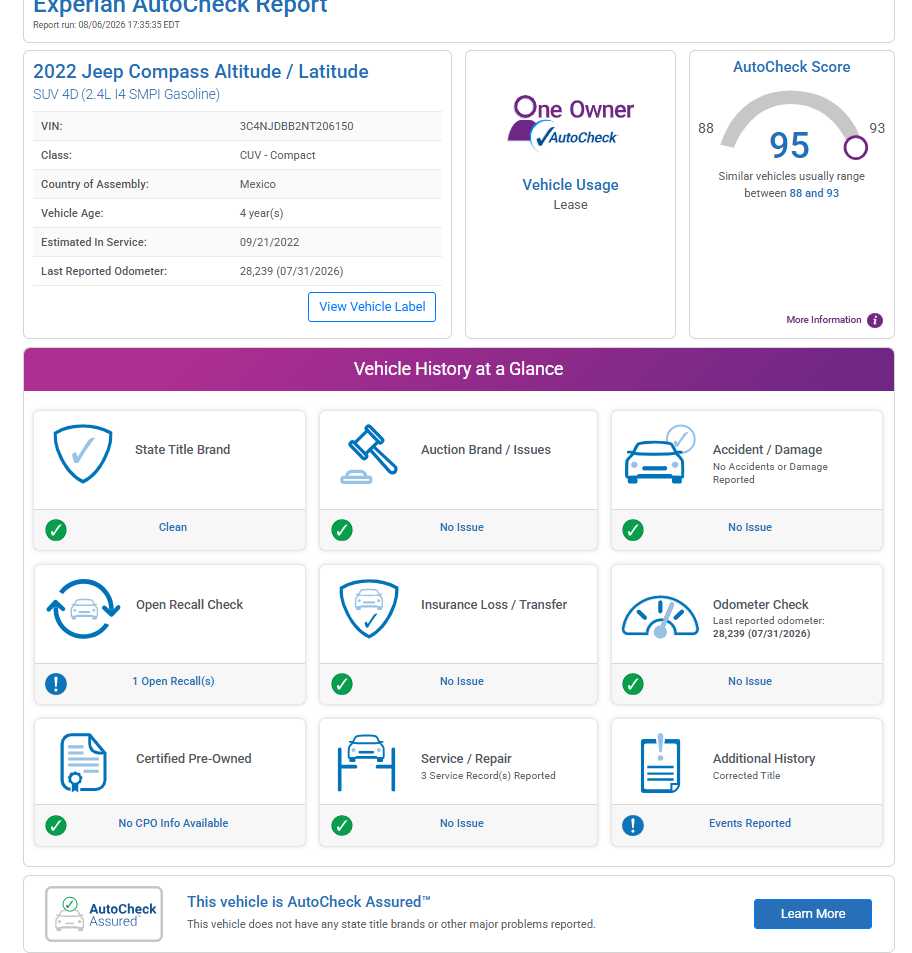
Task: Click the Vehicle History at a Glance header
Action: click(459, 369)
